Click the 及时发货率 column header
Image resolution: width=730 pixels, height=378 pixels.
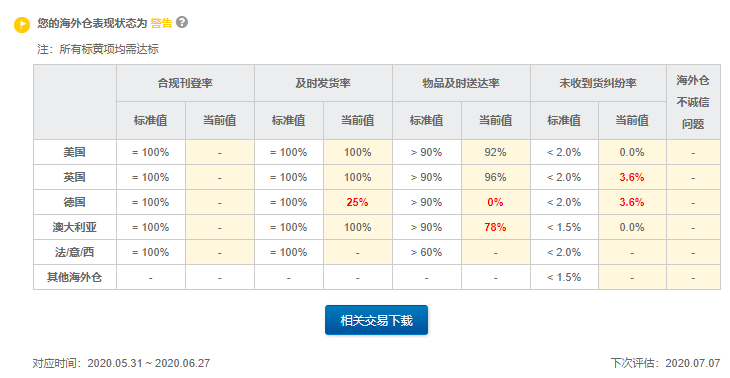coord(323,83)
